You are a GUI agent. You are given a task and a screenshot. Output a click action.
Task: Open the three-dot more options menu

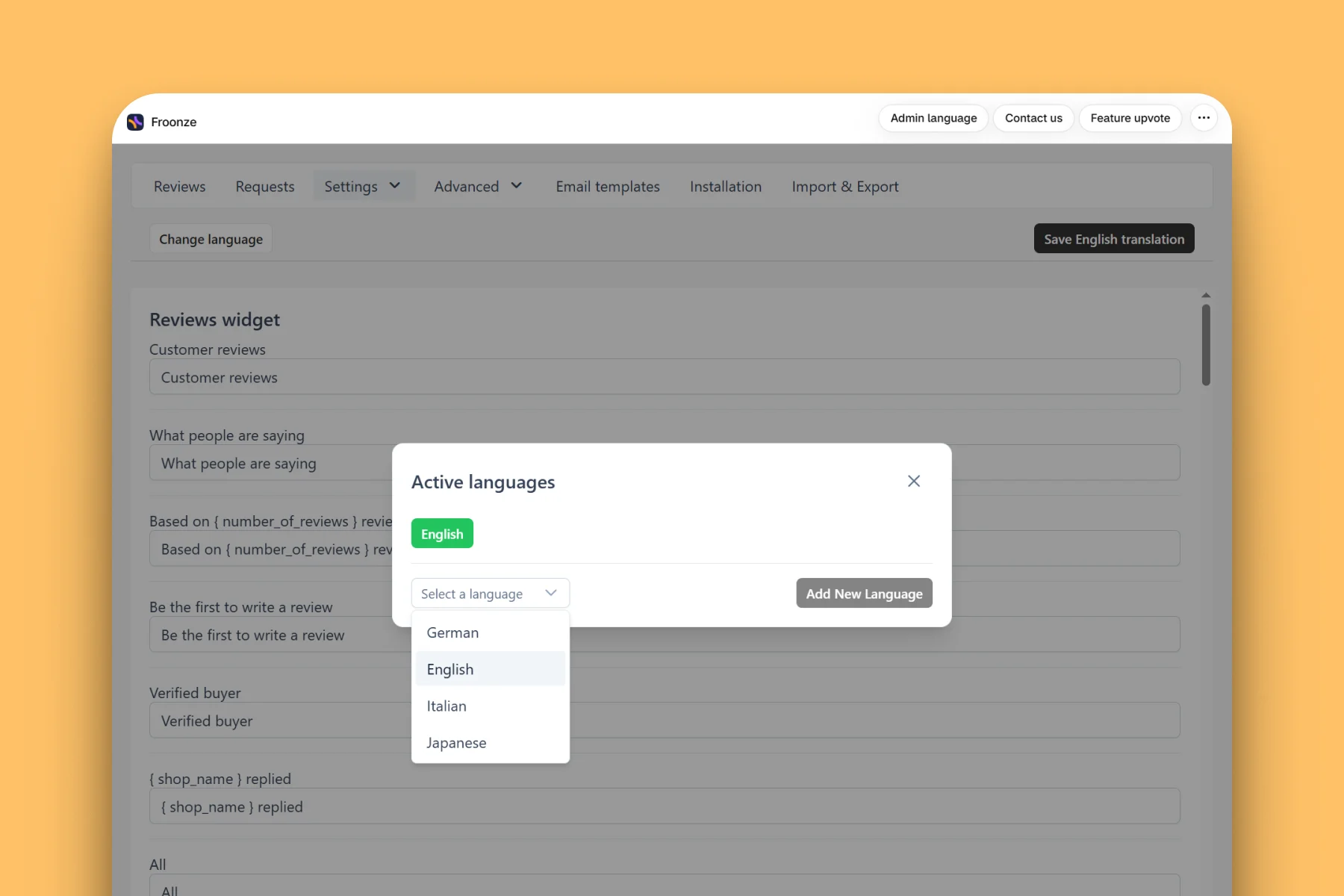point(1204,118)
